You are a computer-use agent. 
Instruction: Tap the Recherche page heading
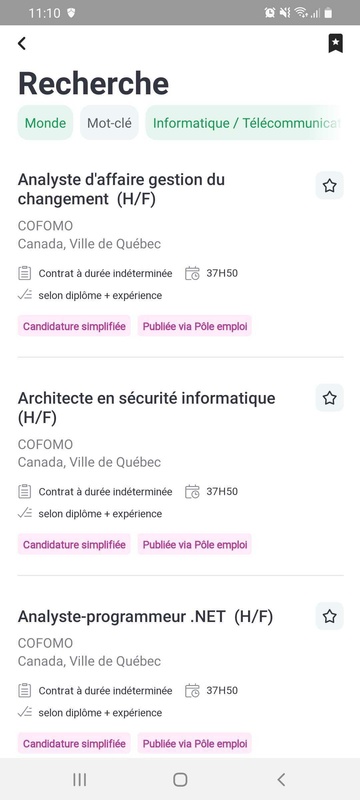click(x=93, y=84)
